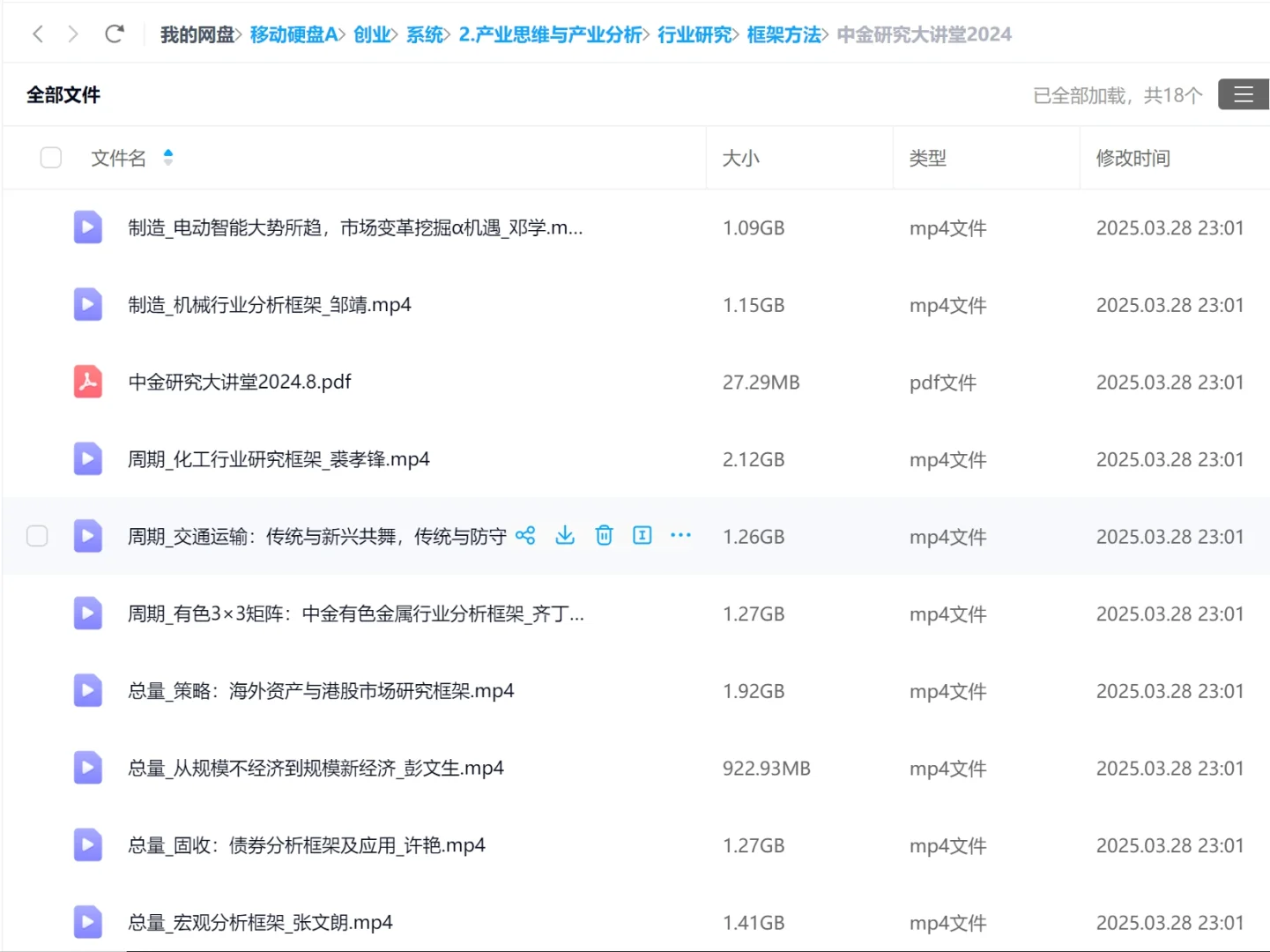This screenshot has width=1270, height=952.
Task: Sort by 修改时间 column header
Action: coord(1133,158)
